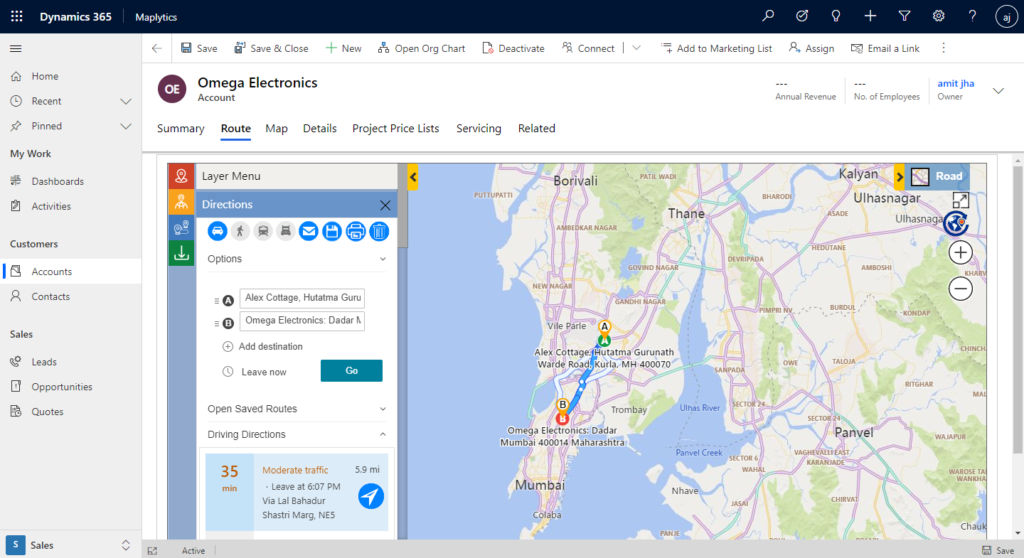Save the route with floppy disk icon

pos(332,231)
